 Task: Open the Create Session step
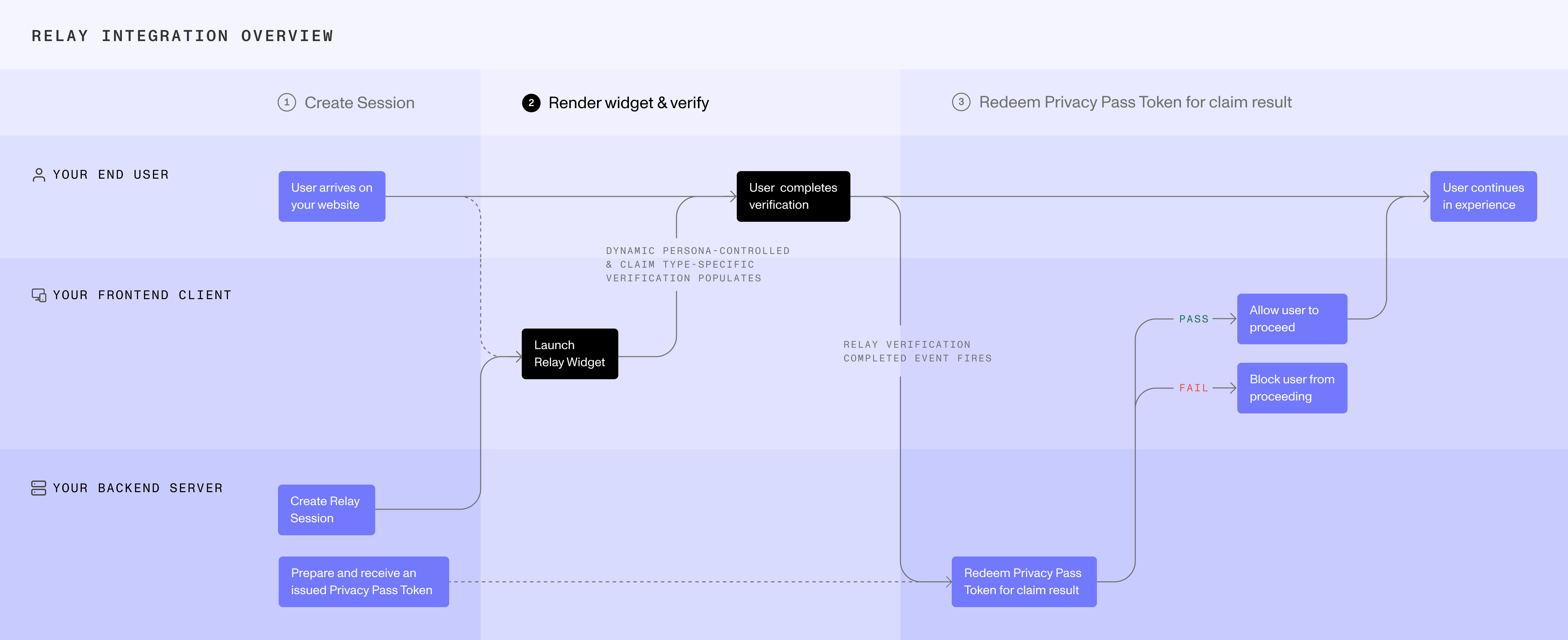(359, 103)
